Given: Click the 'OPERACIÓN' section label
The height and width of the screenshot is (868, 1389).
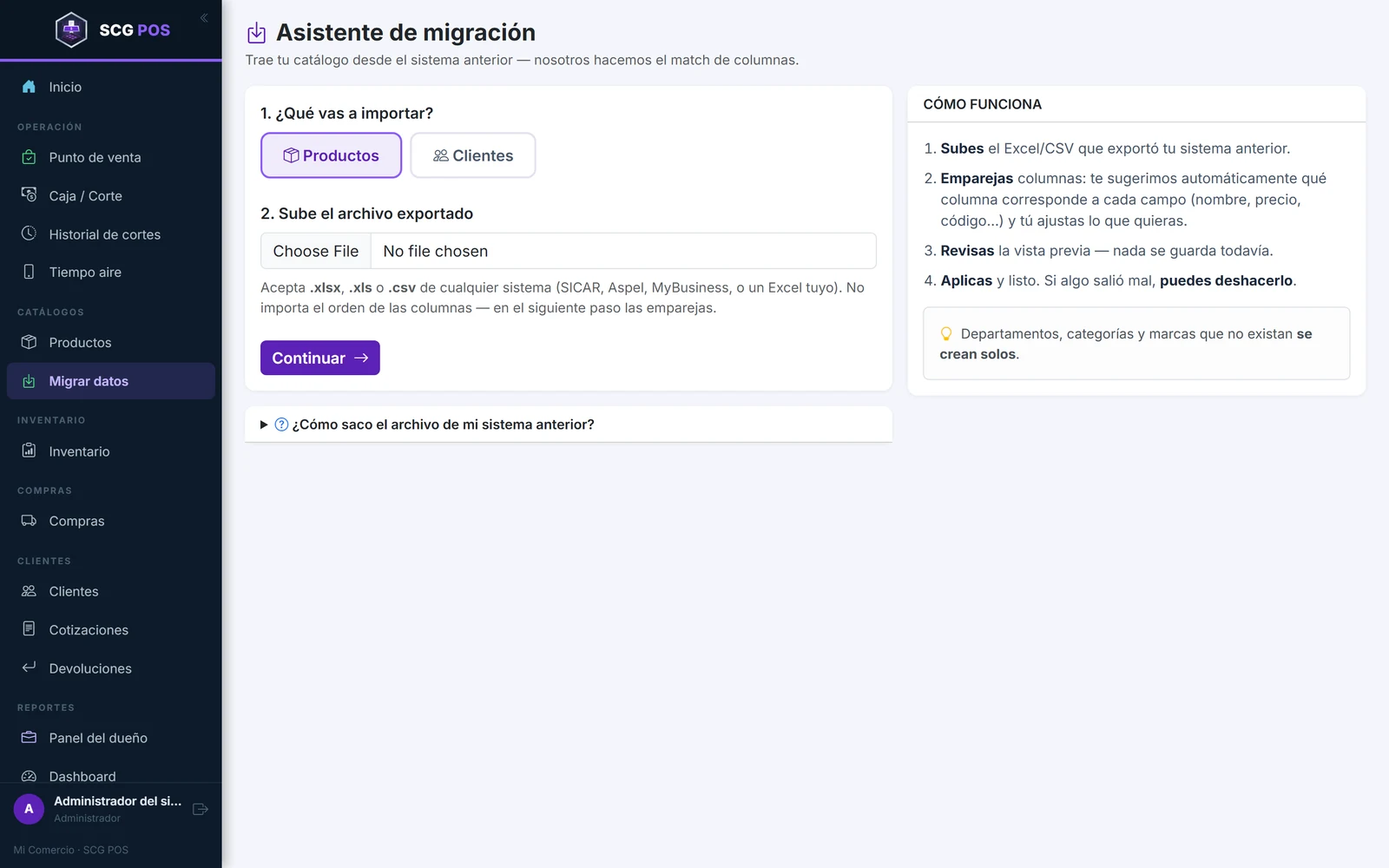Looking at the screenshot, I should (49, 127).
